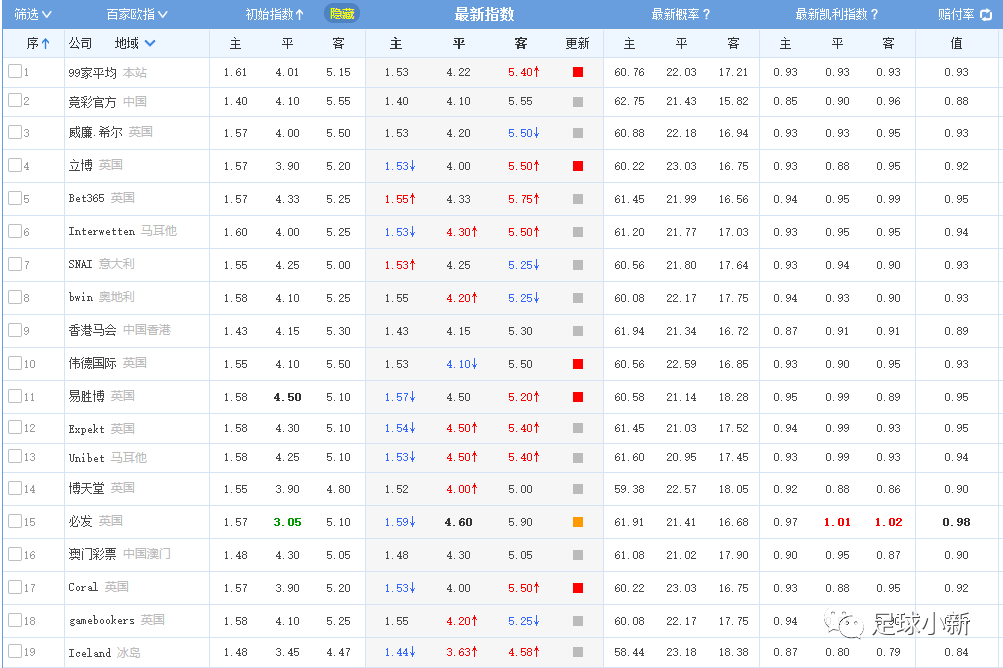Open the 地域 region dropdown

coord(135,44)
